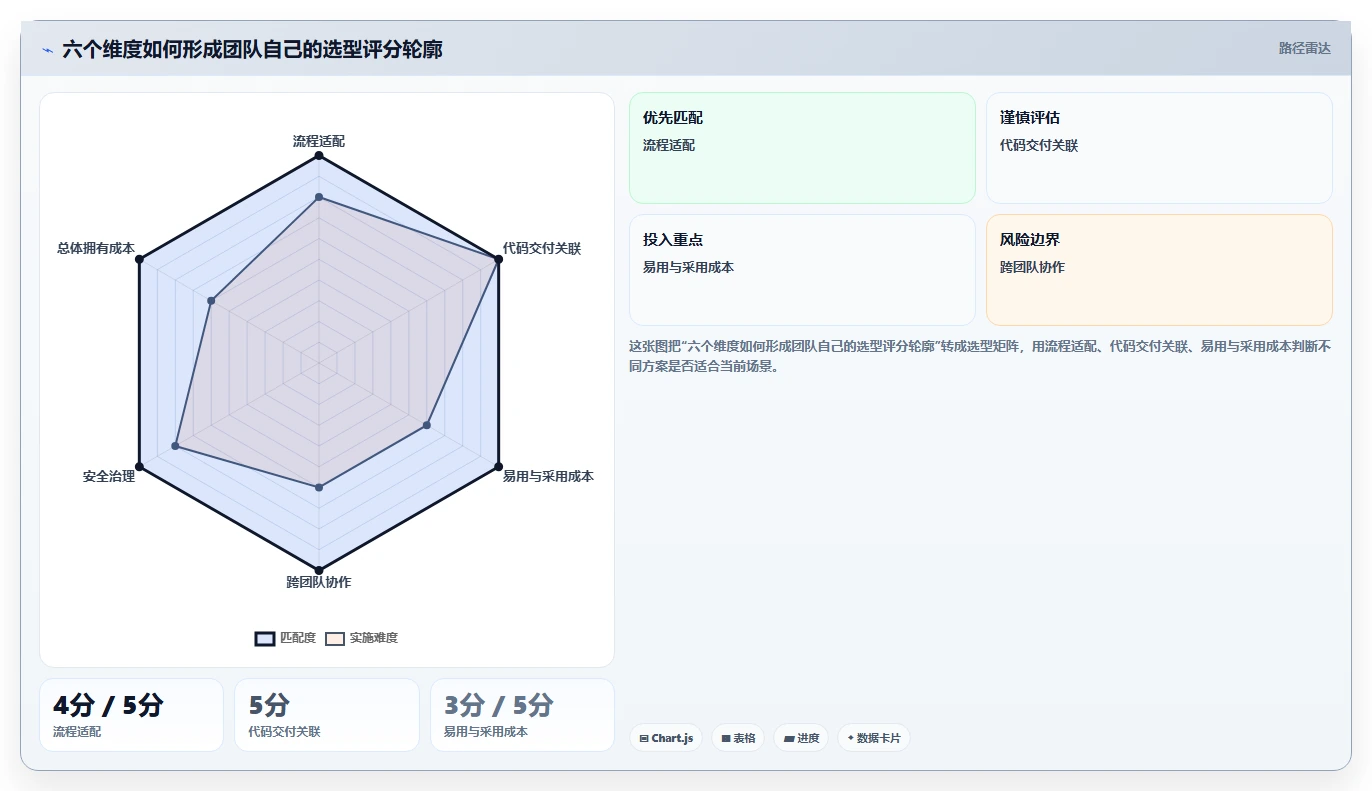Click the 易用与采用成本 caption under 3分 / 5分
Image resolution: width=1372 pixels, height=791 pixels.
coord(486,732)
